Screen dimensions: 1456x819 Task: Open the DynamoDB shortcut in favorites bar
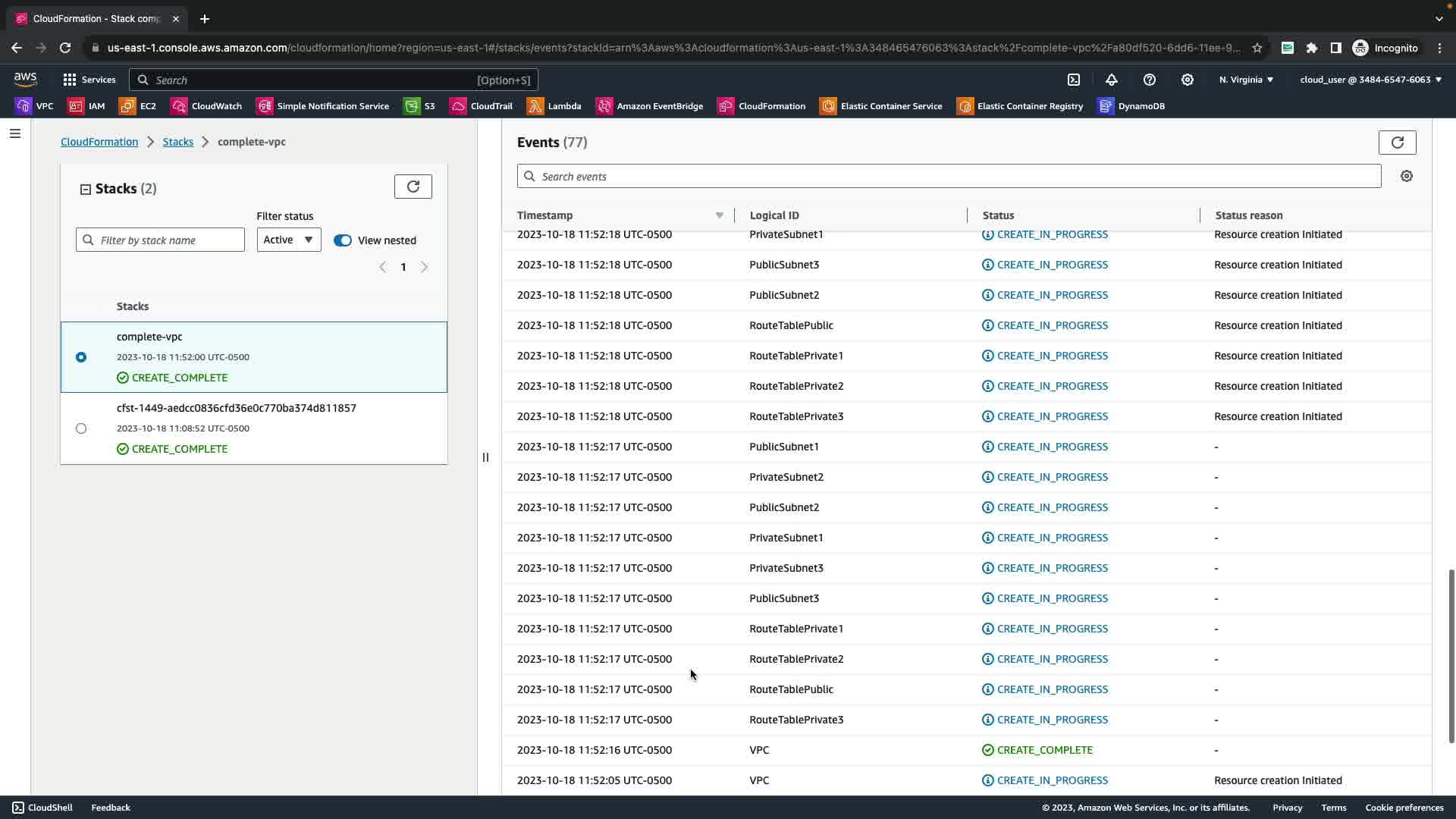tap(1131, 106)
